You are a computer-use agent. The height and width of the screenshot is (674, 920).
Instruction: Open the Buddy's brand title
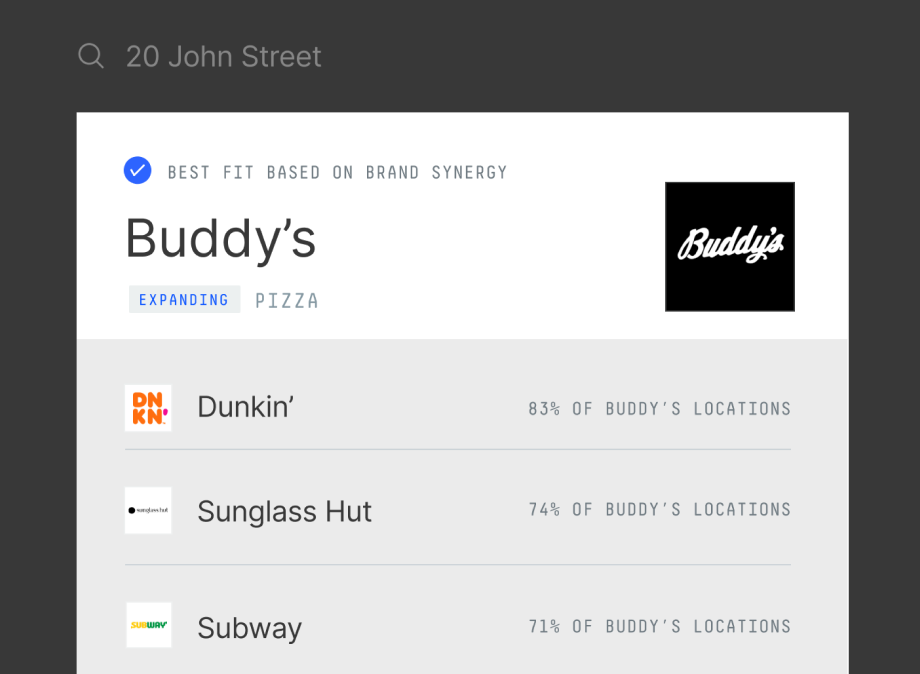(x=221, y=239)
